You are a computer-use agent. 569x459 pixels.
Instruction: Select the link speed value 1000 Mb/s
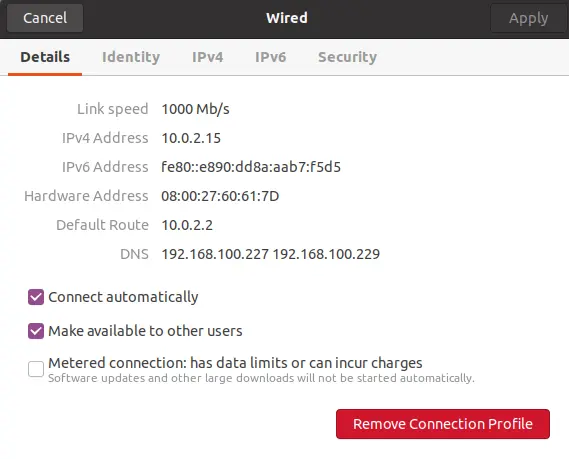click(195, 109)
